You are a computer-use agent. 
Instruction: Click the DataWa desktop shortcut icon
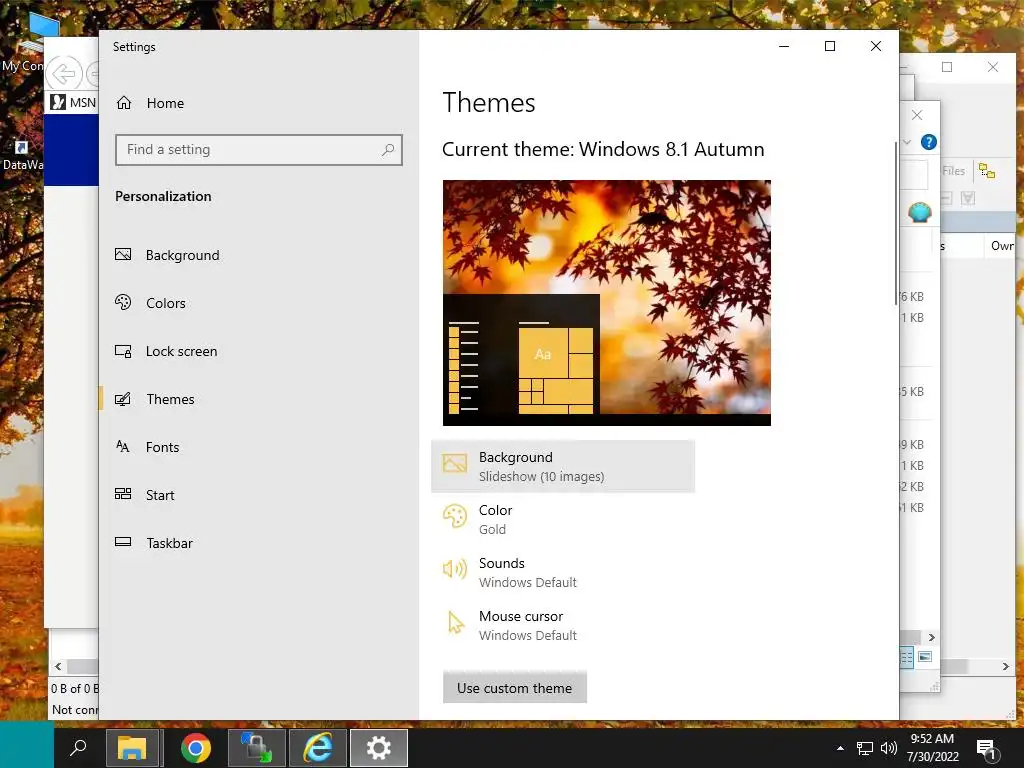[22, 155]
